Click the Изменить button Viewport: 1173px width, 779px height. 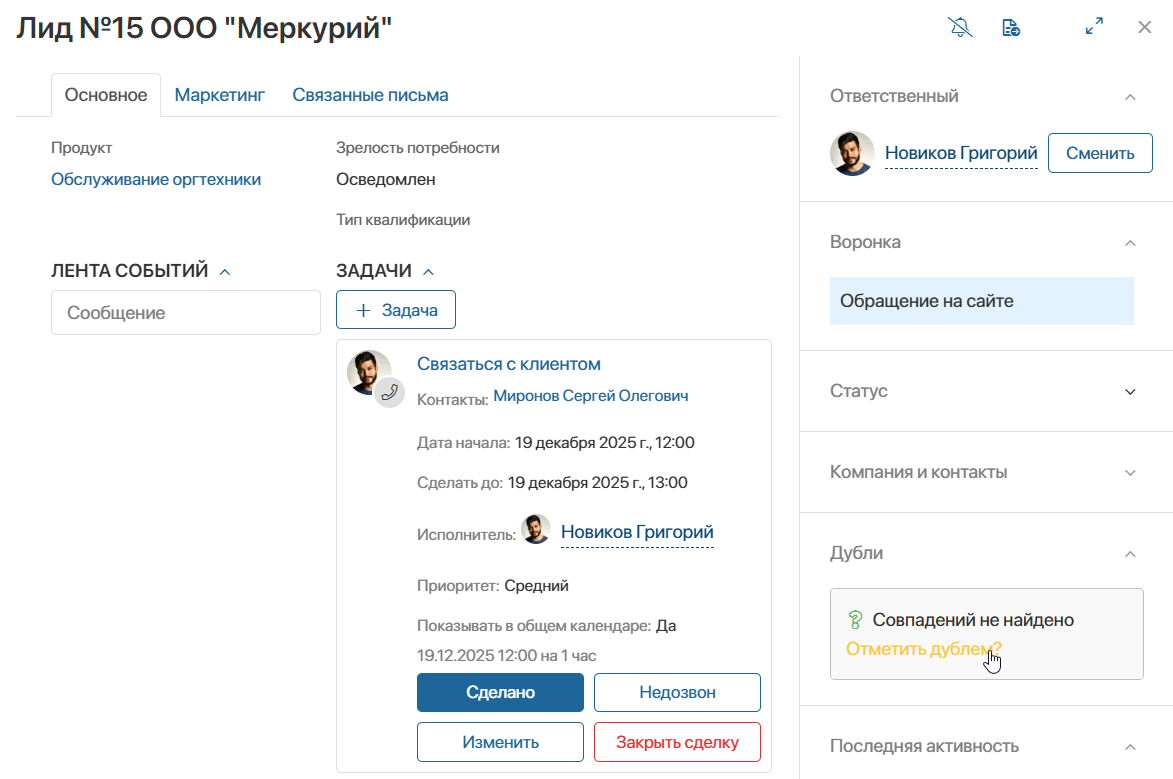tap(500, 742)
